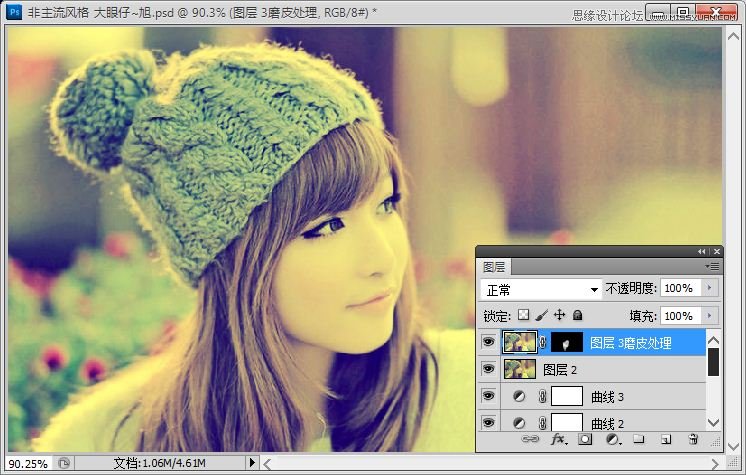Image resolution: width=746 pixels, height=475 pixels.
Task: Add a layer mask using the mask icon
Action: click(x=586, y=439)
